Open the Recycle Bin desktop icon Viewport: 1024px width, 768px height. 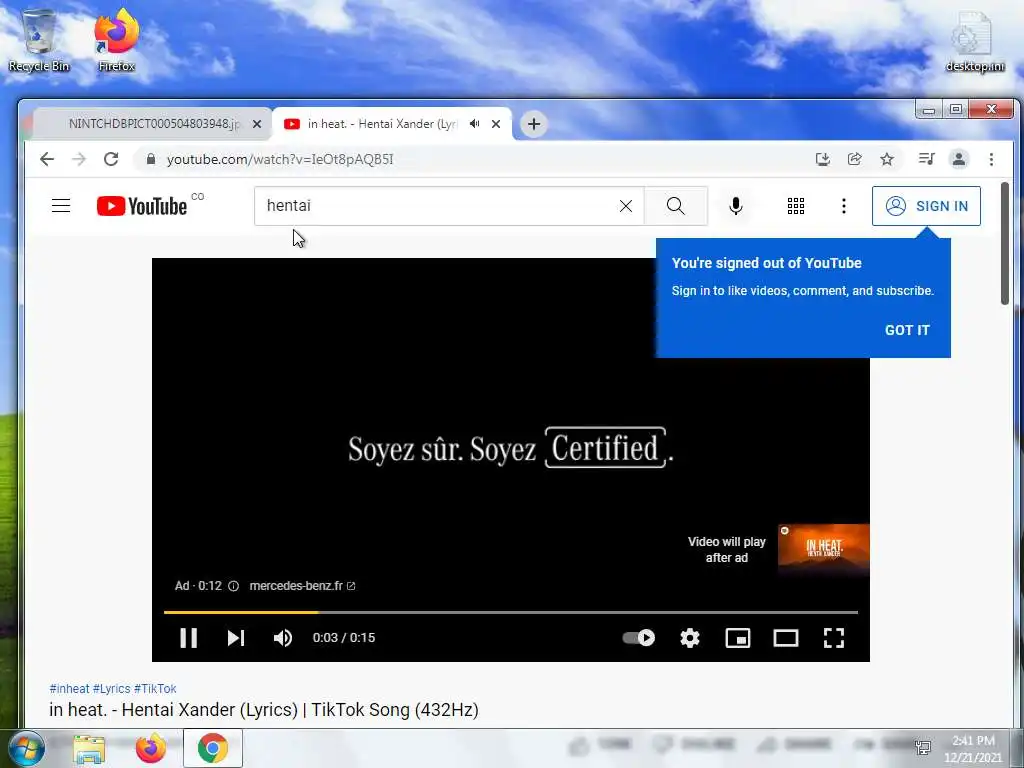39,40
